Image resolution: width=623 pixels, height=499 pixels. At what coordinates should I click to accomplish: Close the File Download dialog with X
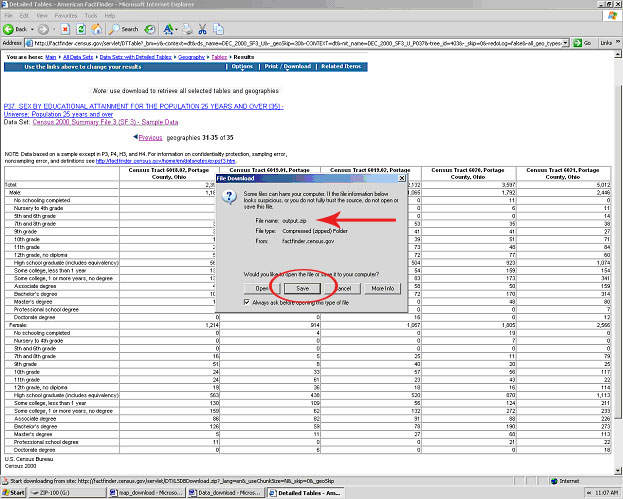click(x=402, y=178)
